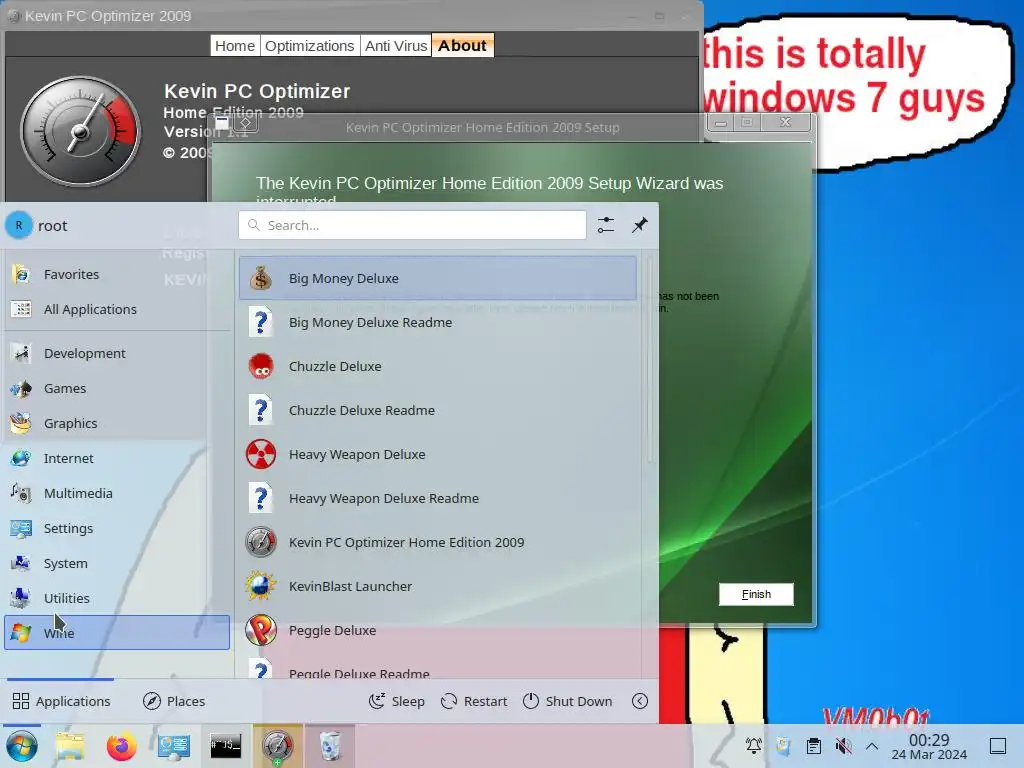Open system settings taskbar icon

point(174,746)
